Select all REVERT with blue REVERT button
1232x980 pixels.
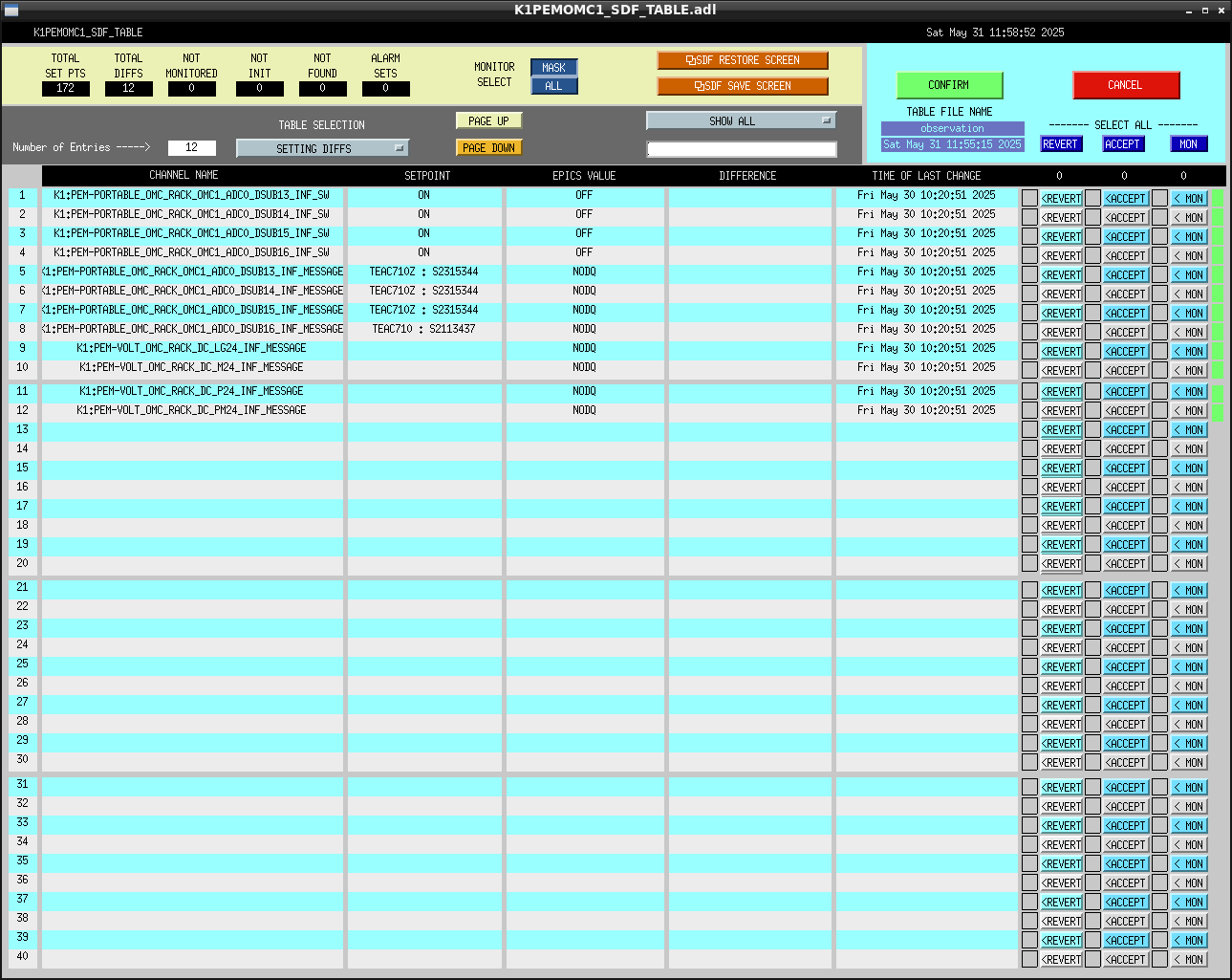coord(1060,144)
